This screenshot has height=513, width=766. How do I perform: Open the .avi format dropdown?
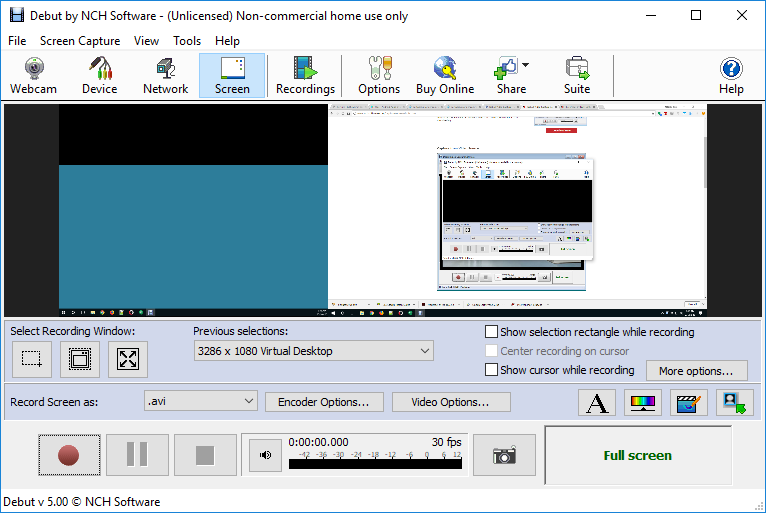coord(201,401)
